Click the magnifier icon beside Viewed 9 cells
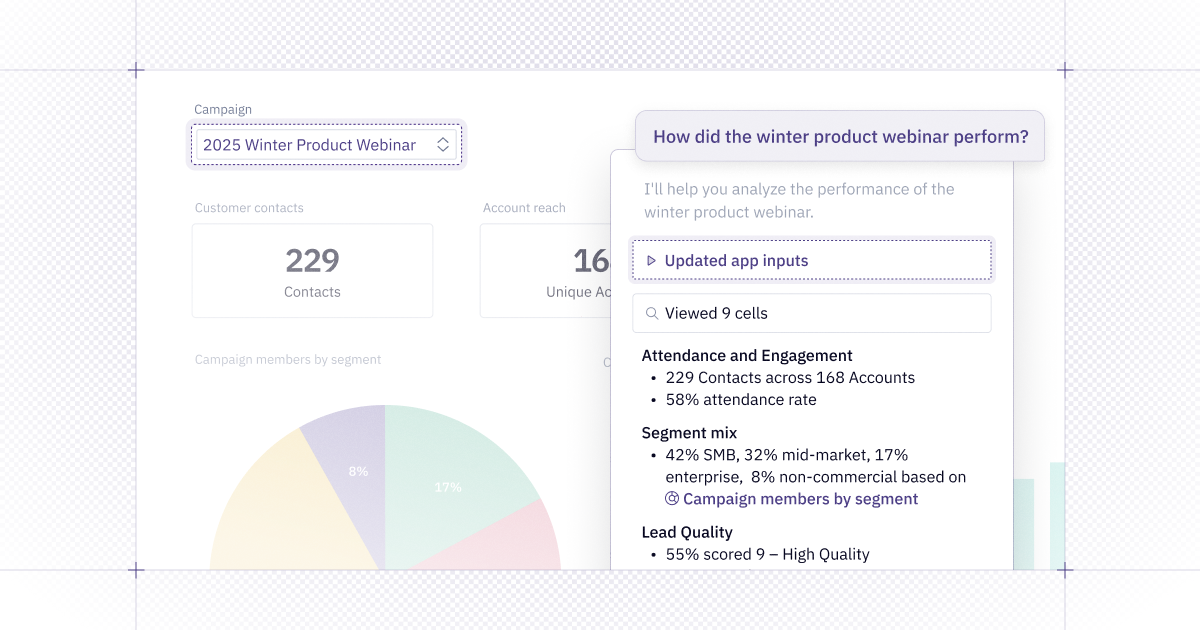Image resolution: width=1200 pixels, height=630 pixels. 652,313
